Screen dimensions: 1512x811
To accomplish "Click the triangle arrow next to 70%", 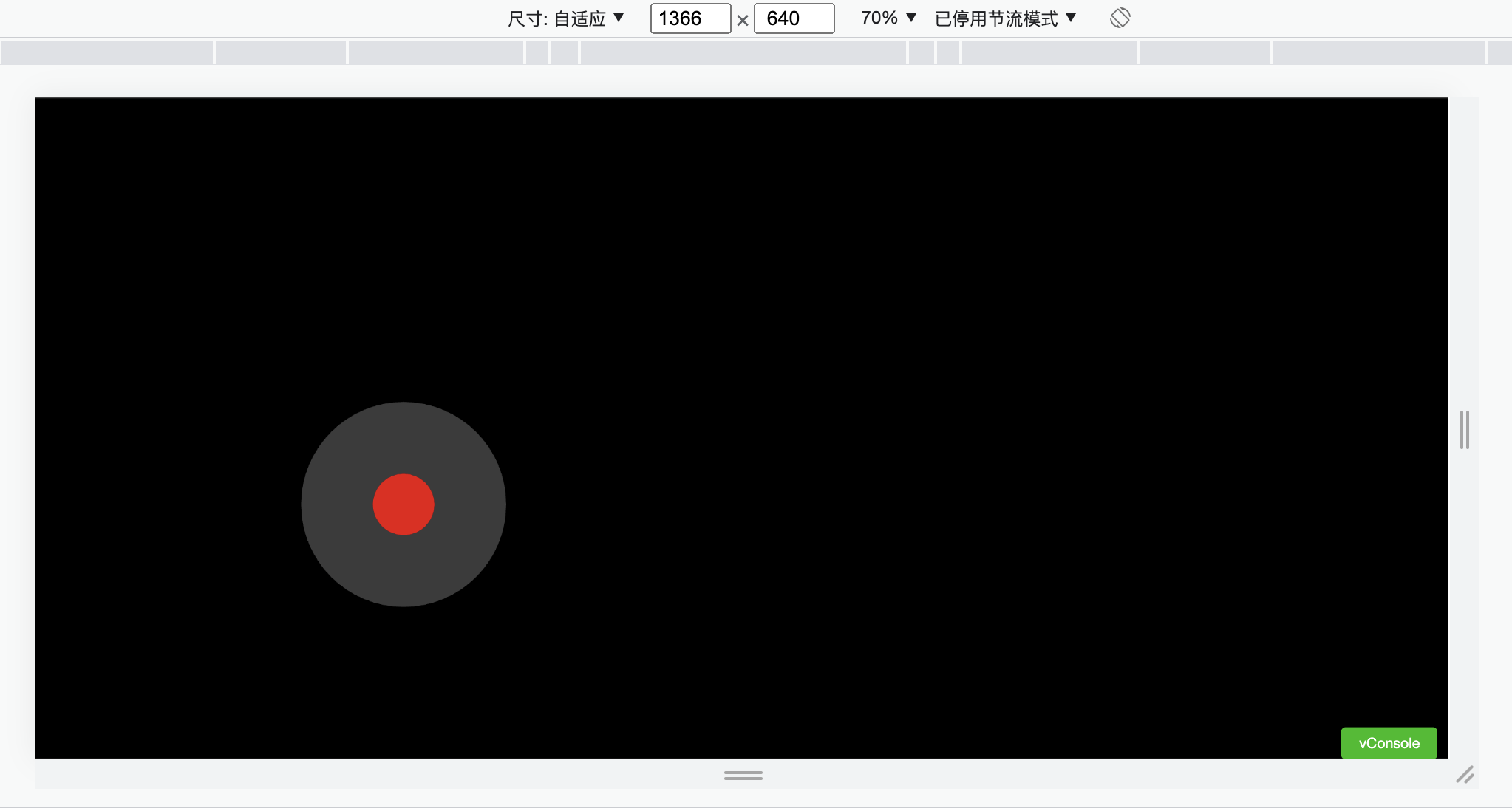I will point(911,18).
